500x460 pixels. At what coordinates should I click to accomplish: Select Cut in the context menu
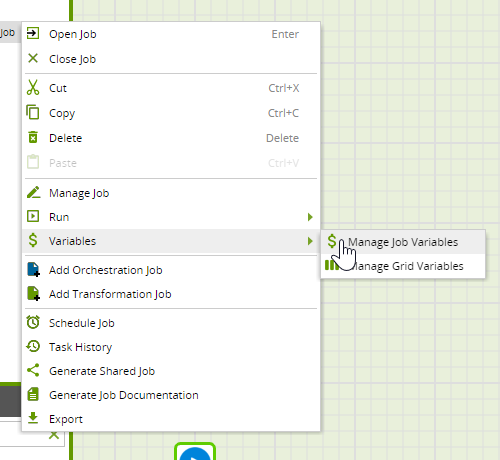(171, 88)
